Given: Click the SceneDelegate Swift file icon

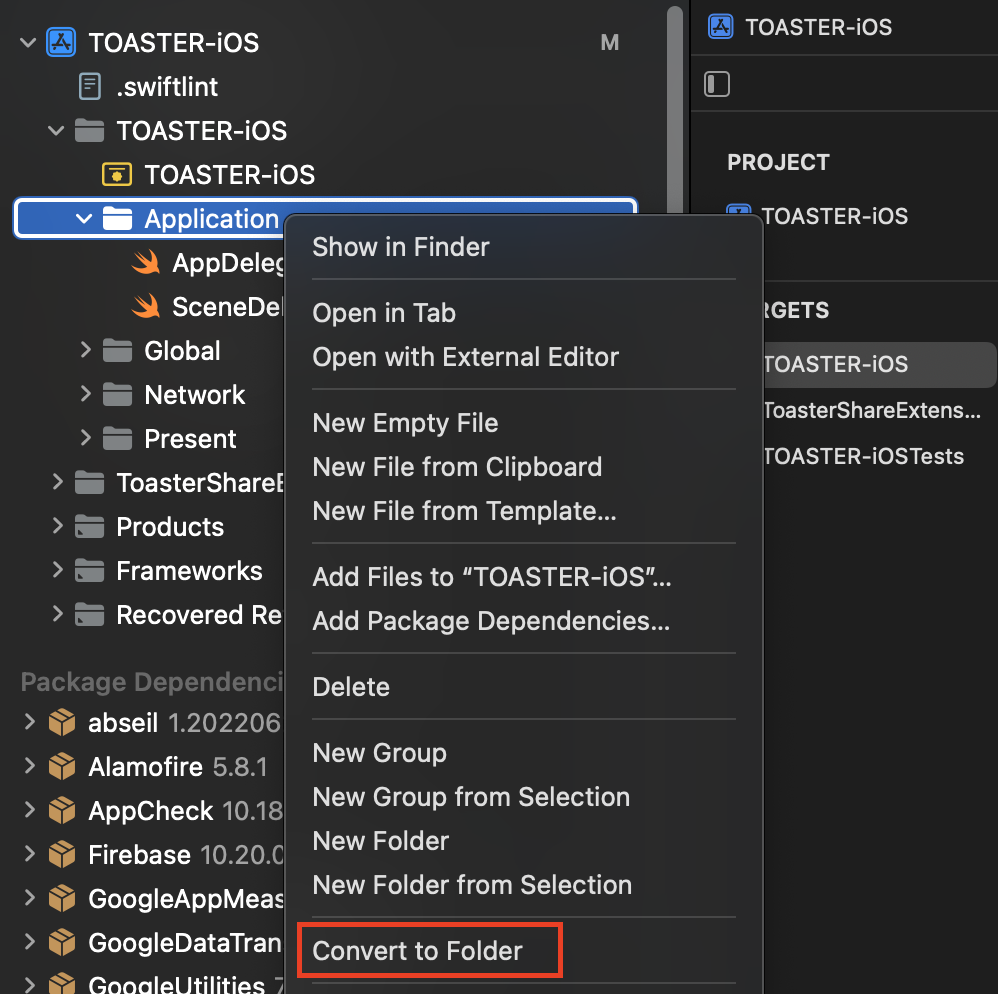Looking at the screenshot, I should pos(146,306).
